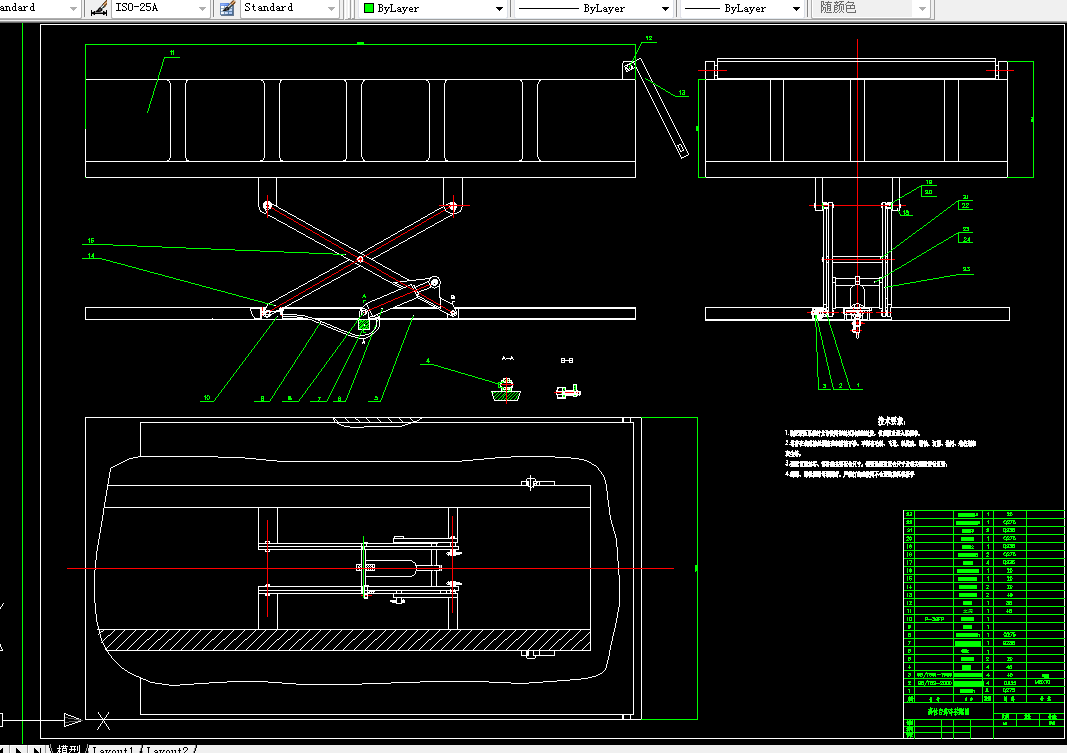Screen dimensions: 1067x753
Task: Click the last-tab arrow button
Action: (x=36, y=750)
